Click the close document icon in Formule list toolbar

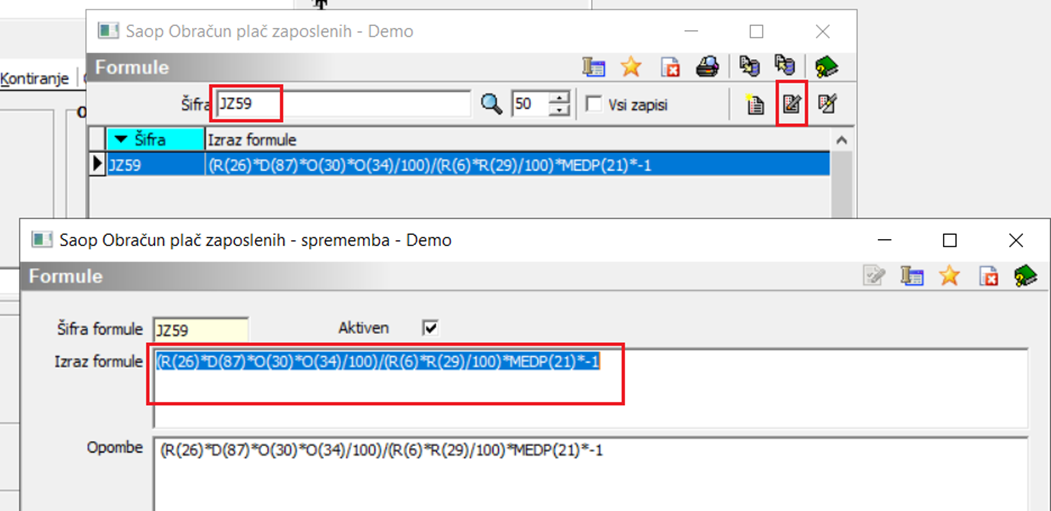tap(670, 67)
